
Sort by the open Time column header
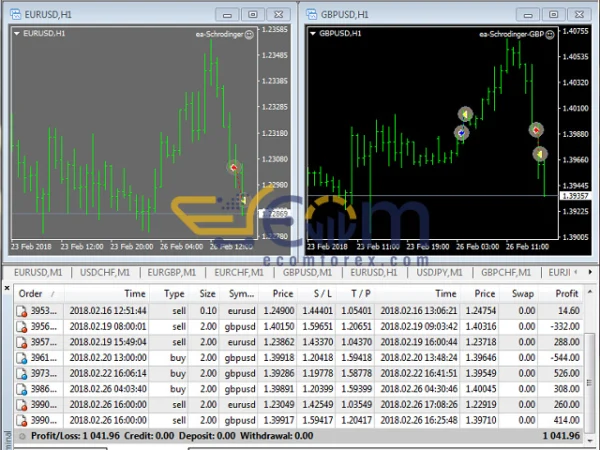(x=107, y=293)
